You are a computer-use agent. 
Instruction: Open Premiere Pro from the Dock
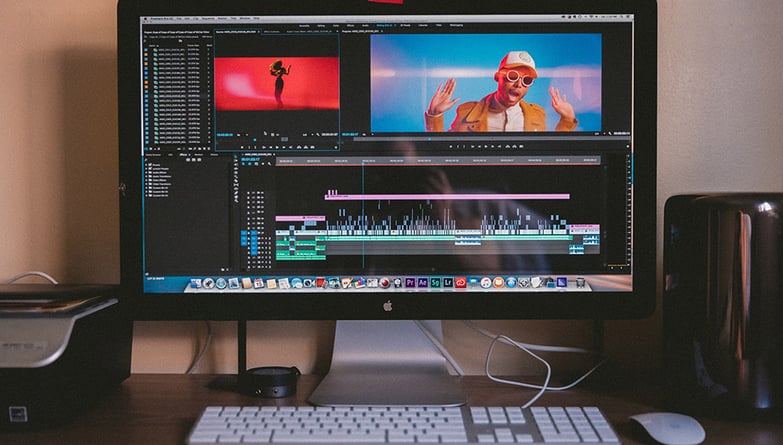tap(410, 283)
